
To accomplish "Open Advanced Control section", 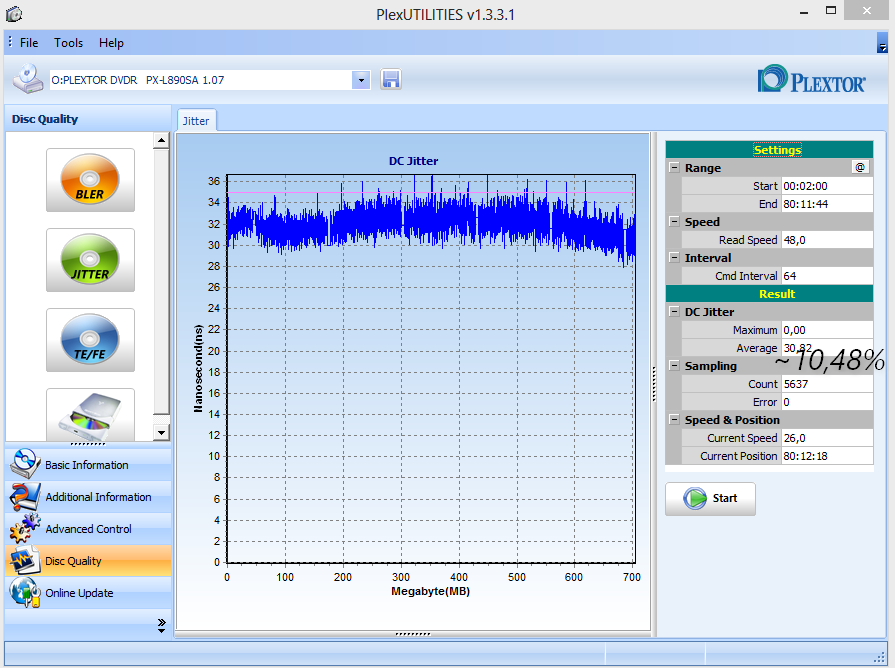I will tap(86, 529).
